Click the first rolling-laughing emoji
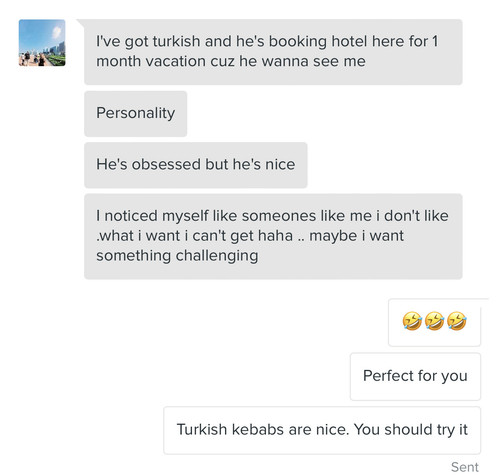Screen dimensions: 500x475 pos(412,321)
